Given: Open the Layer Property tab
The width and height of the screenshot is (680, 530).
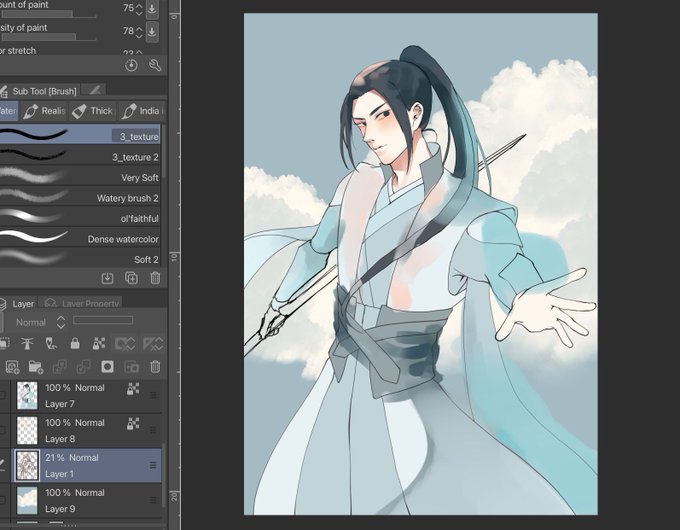Looking at the screenshot, I should click(x=81, y=303).
